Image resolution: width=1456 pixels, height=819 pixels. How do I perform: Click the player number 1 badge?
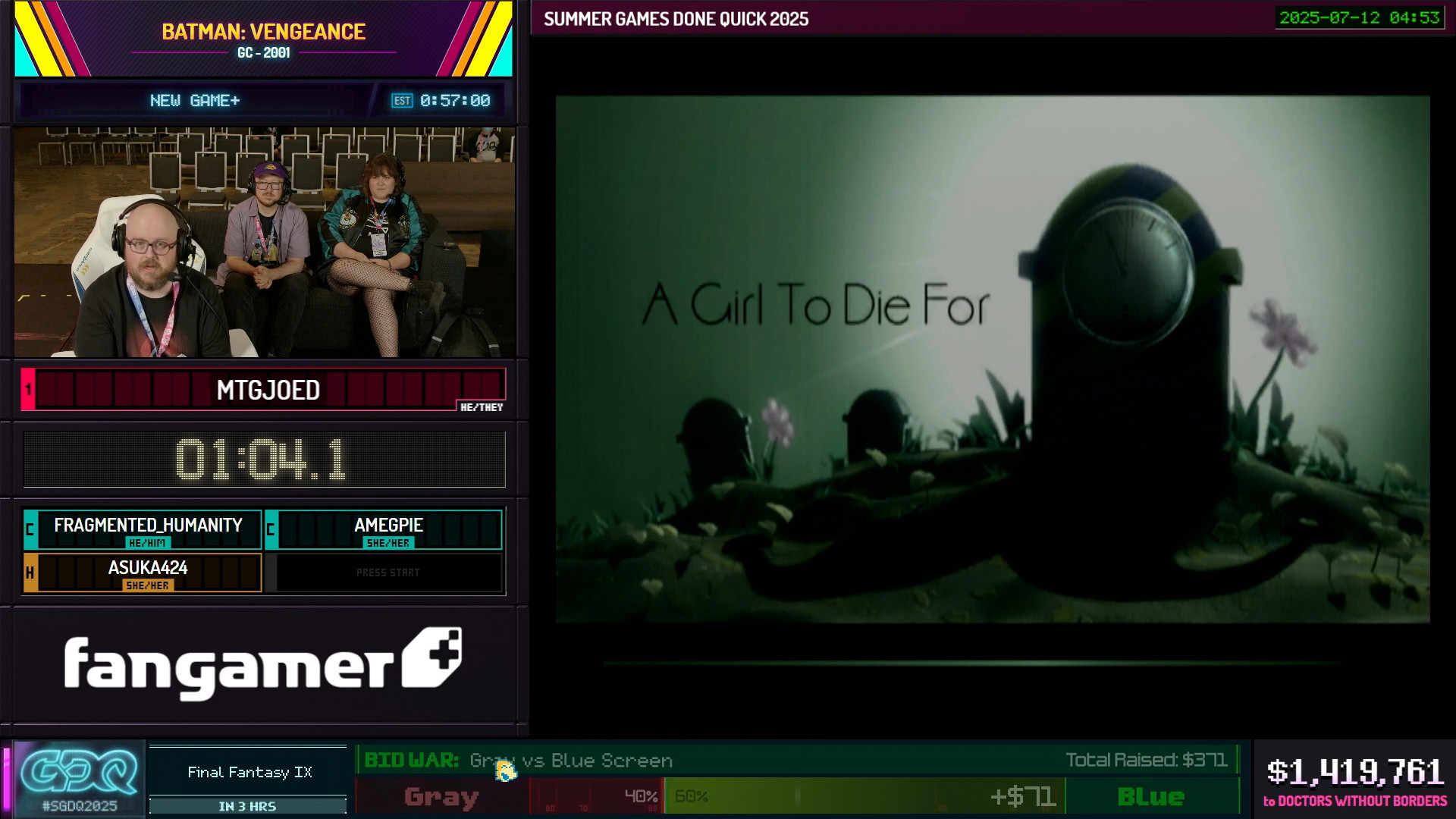coord(28,390)
